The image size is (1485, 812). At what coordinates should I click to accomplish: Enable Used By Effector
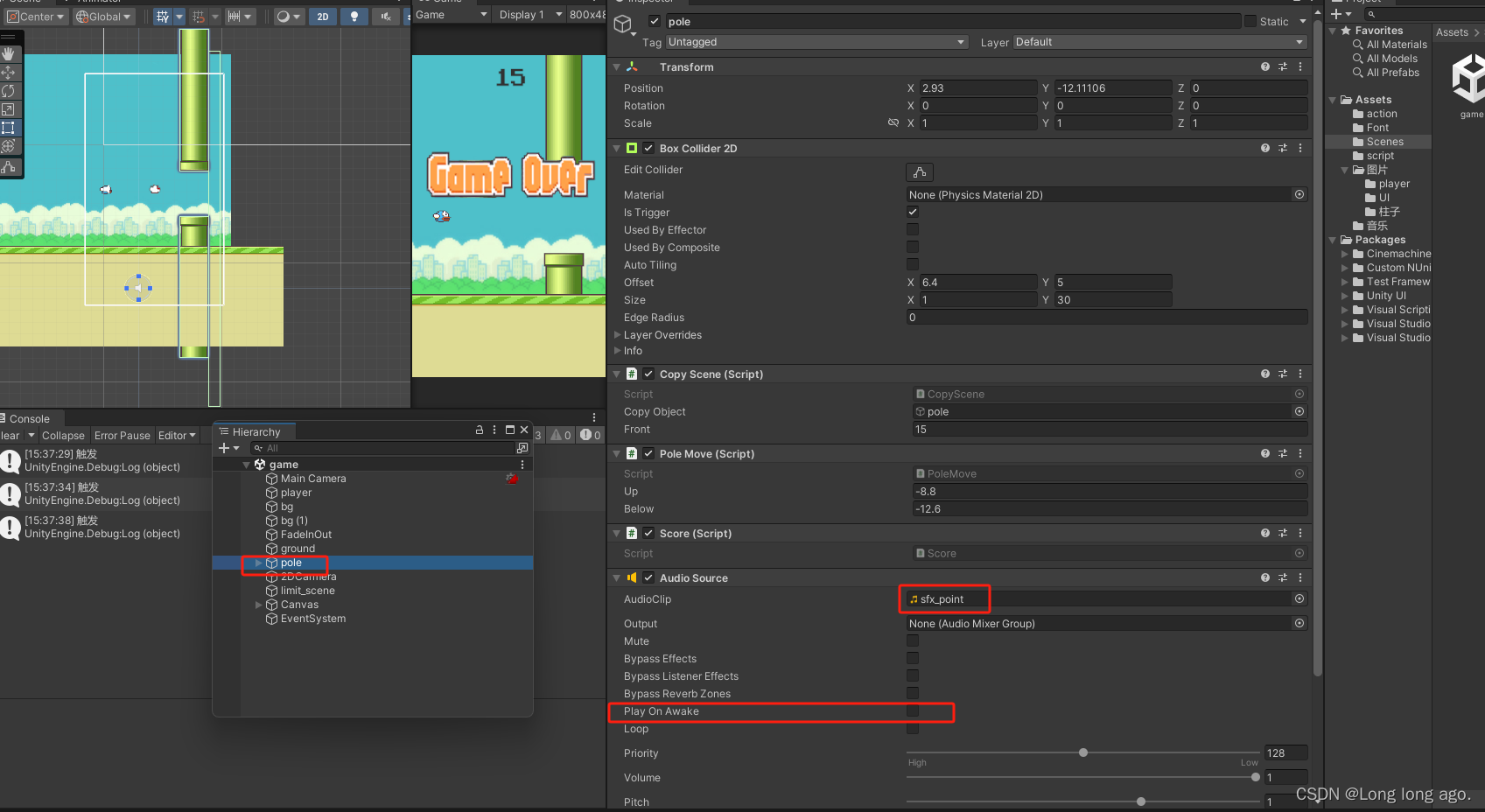913,229
